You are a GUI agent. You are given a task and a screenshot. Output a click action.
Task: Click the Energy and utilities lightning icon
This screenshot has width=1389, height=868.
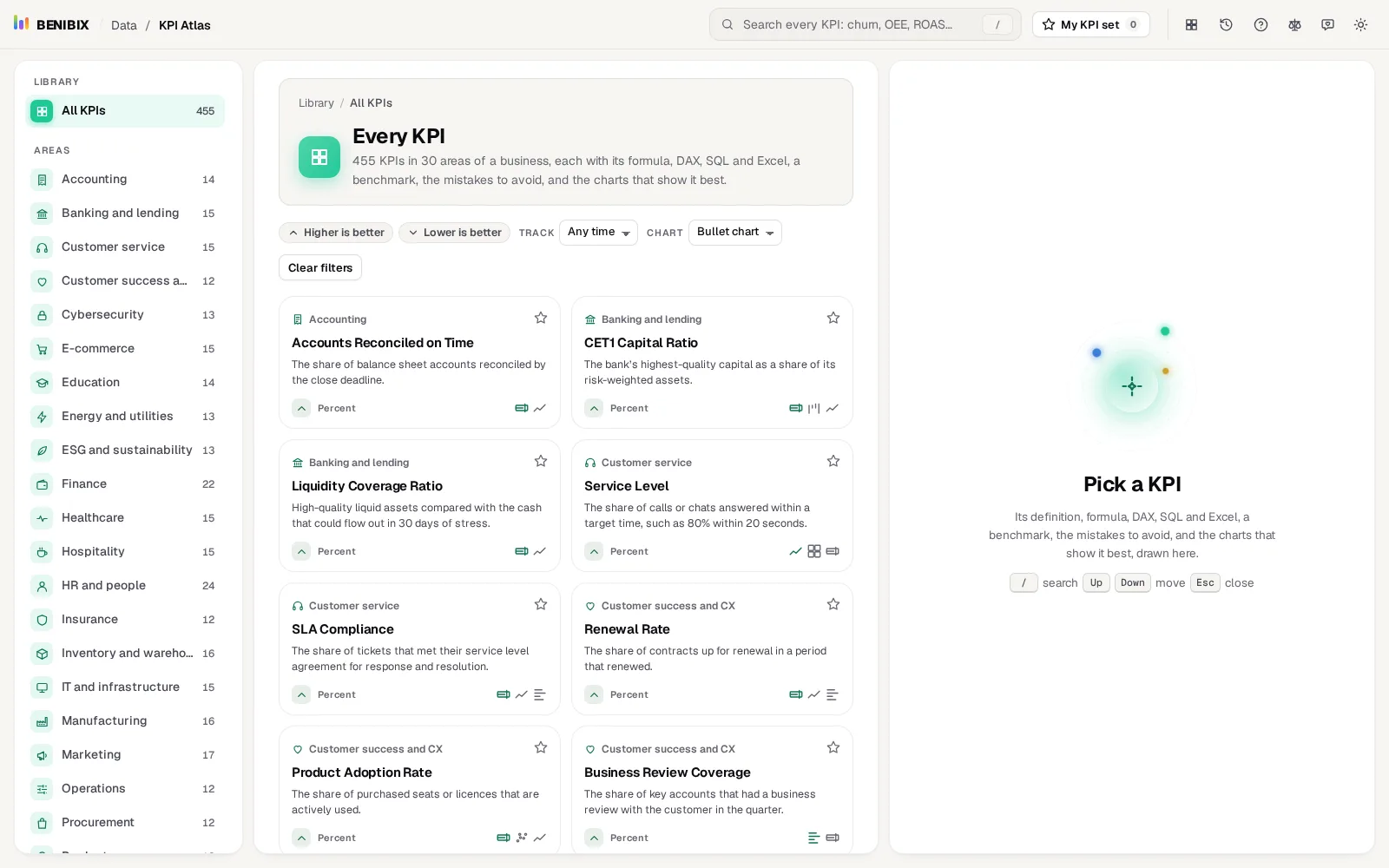point(42,417)
